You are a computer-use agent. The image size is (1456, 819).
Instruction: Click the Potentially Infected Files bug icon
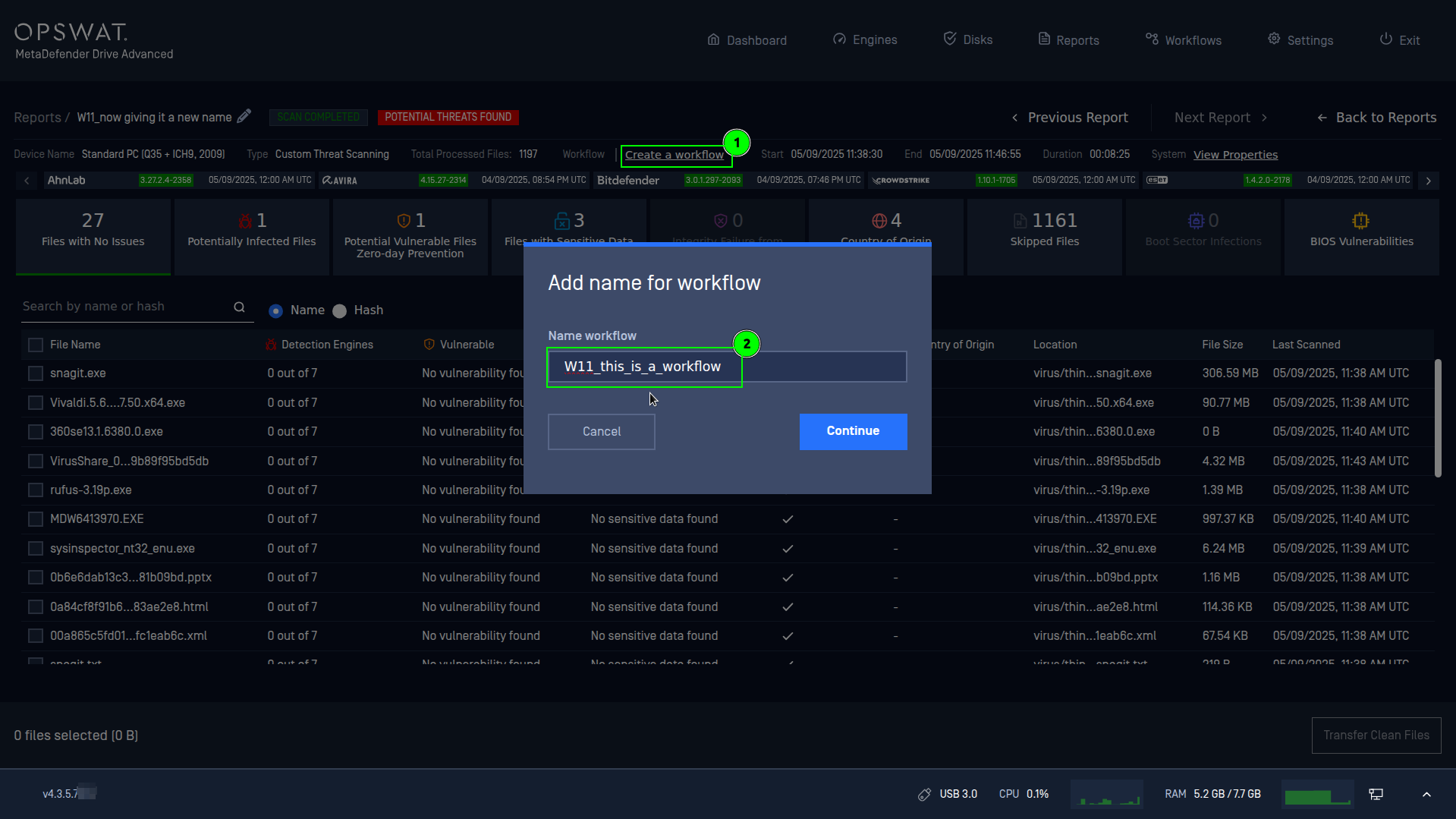245,221
